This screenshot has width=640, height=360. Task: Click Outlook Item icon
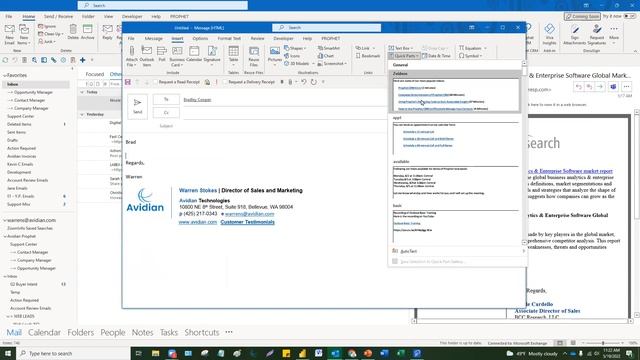coord(147,56)
